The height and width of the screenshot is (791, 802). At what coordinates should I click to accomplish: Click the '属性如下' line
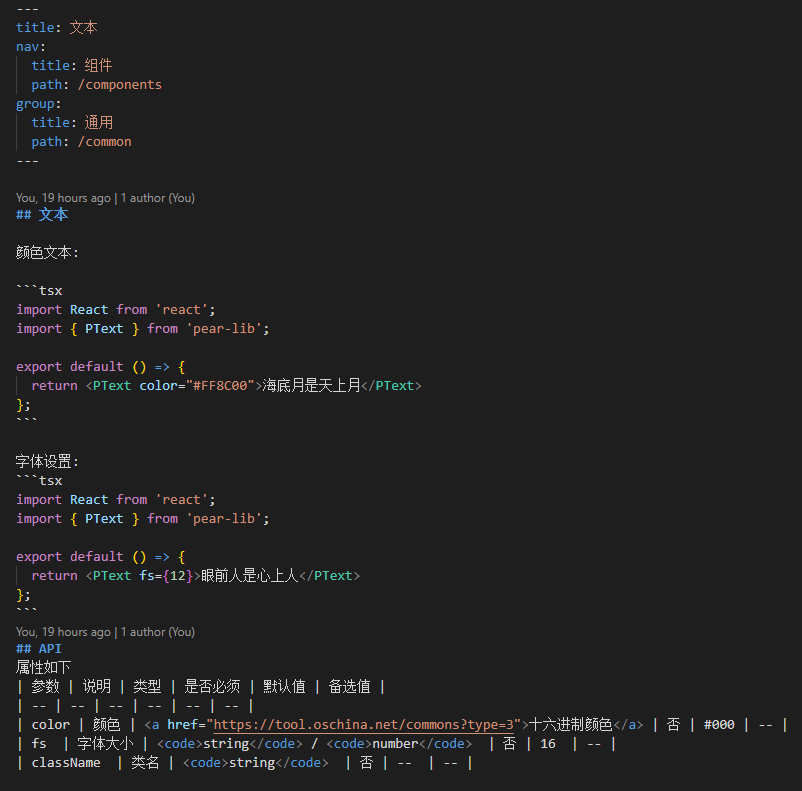[x=43, y=668]
